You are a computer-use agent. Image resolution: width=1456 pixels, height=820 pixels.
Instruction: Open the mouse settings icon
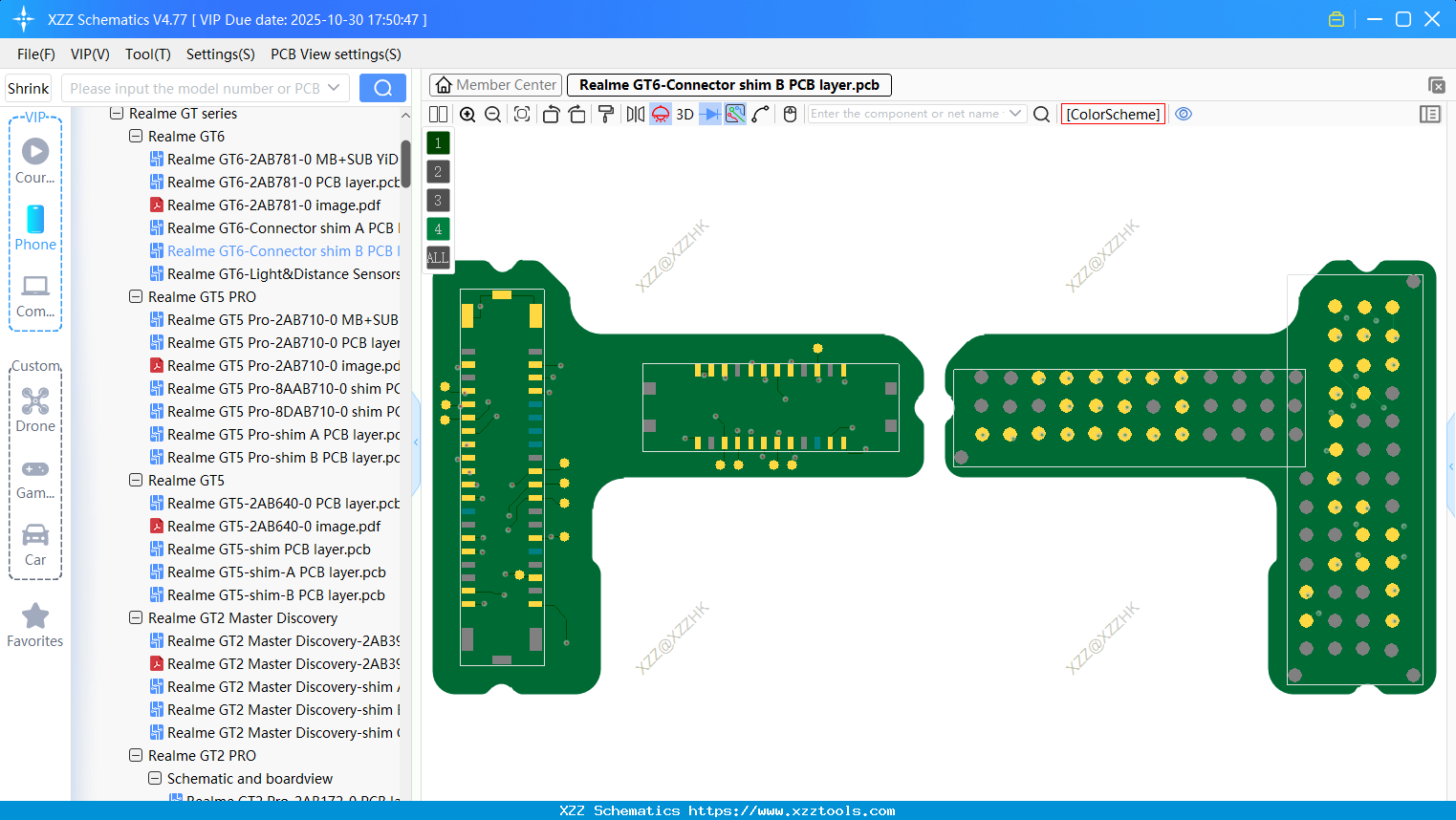pos(789,114)
